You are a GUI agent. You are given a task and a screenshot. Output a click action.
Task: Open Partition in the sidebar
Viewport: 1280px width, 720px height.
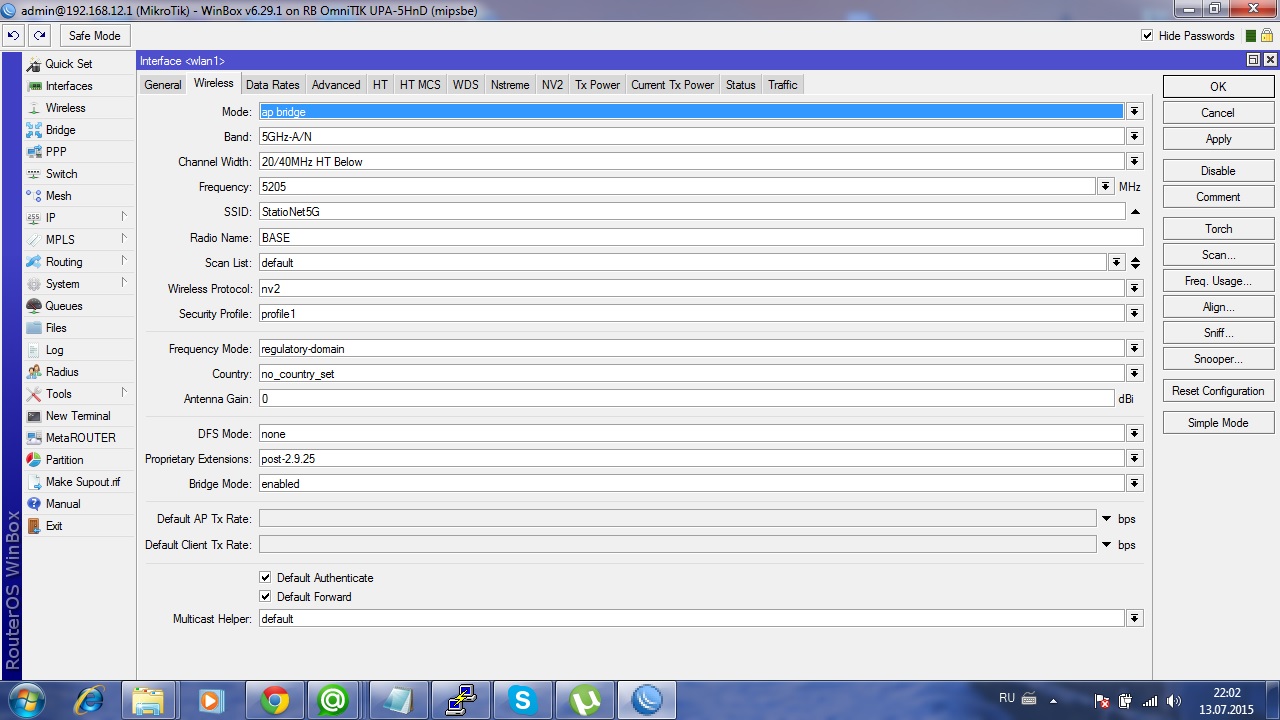click(64, 460)
